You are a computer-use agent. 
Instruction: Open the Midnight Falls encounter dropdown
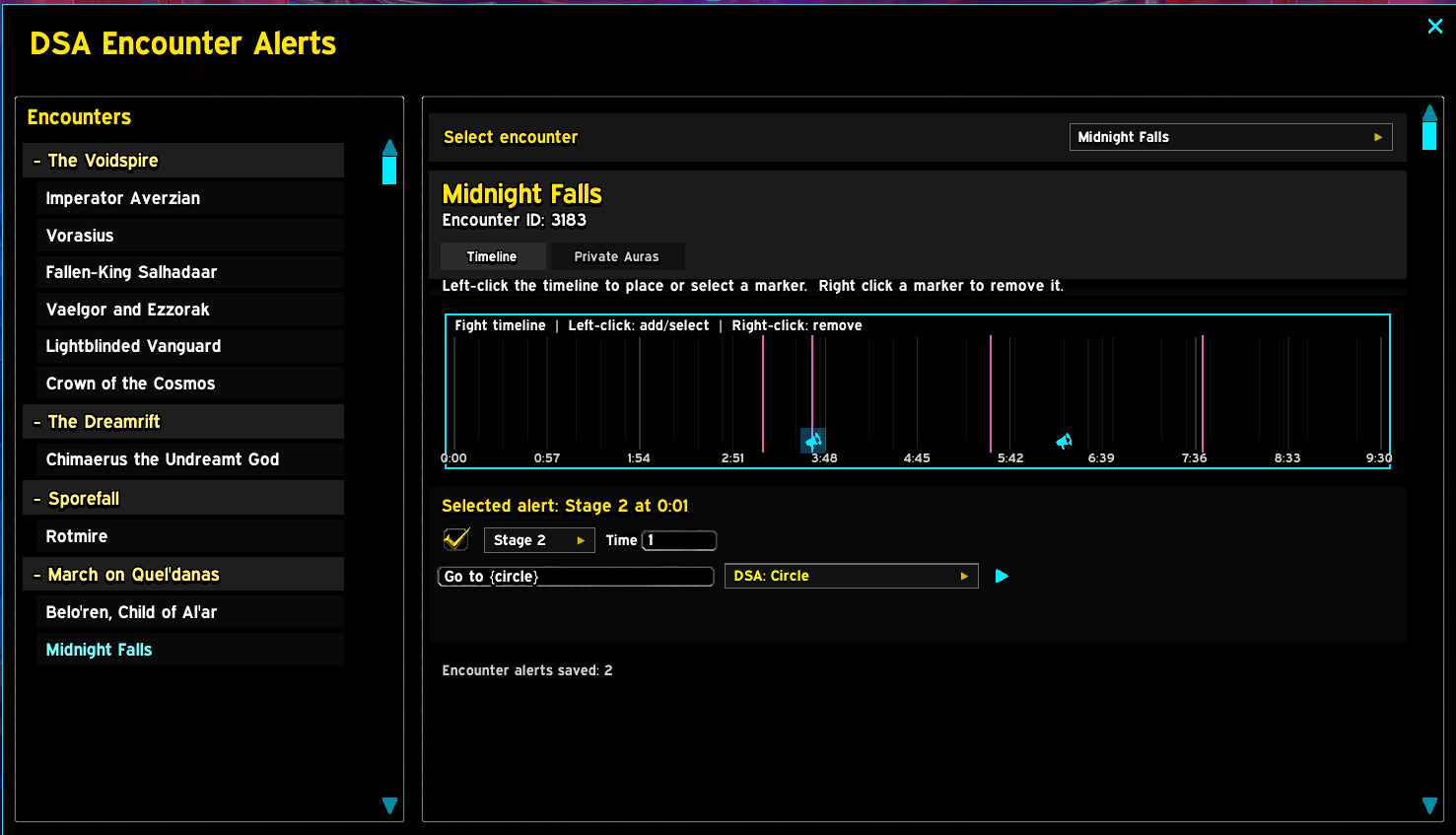pyautogui.click(x=1230, y=137)
